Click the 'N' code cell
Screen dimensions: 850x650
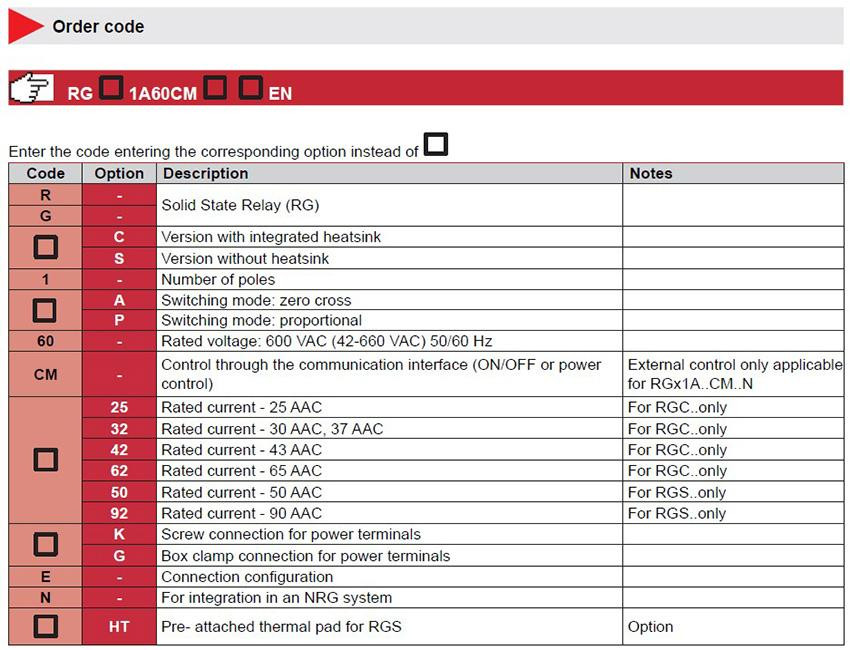pos(46,597)
